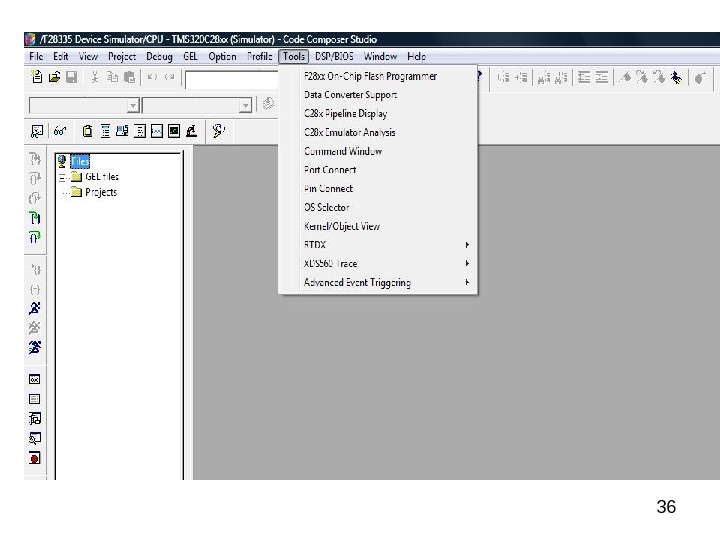Expand Advanced Event Triggering submenu
The height and width of the screenshot is (540, 720).
pos(378,282)
